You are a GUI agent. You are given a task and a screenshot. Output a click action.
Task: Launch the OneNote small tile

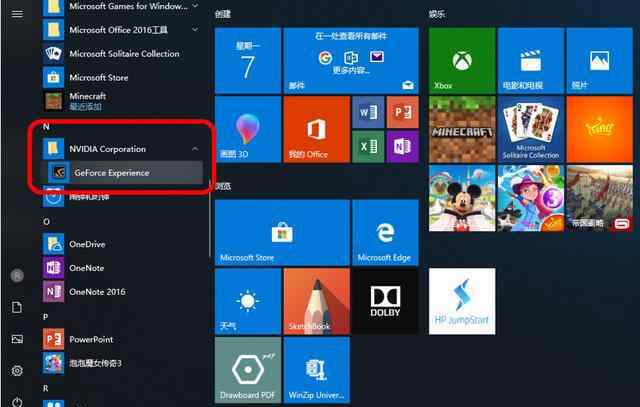click(x=402, y=147)
